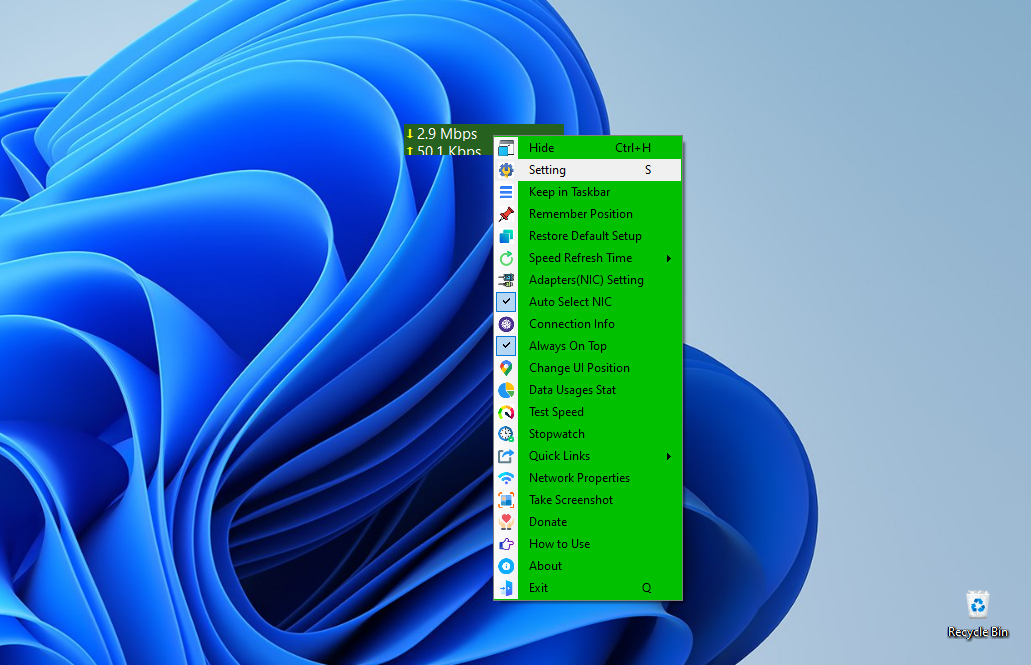Choose Restore Default Setup from menu

coord(585,236)
